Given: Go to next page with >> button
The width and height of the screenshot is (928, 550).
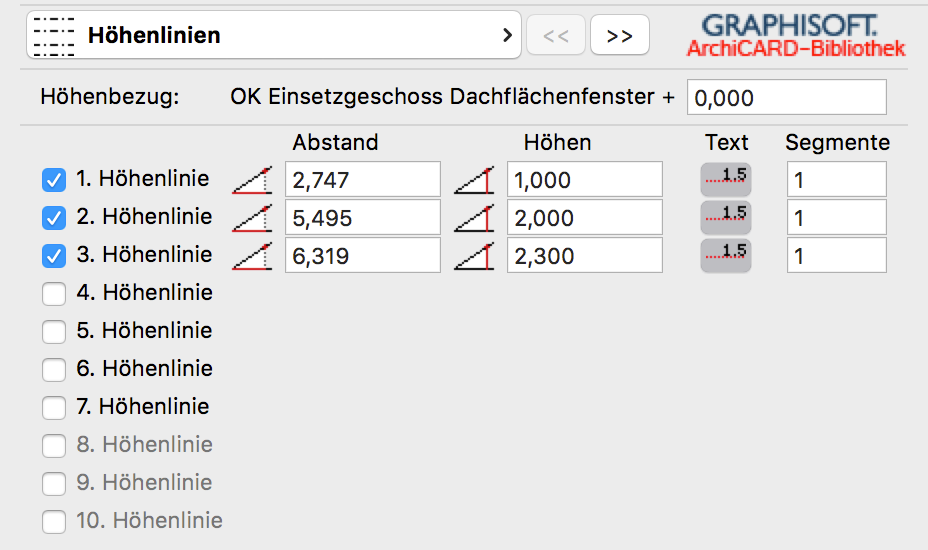Looking at the screenshot, I should pyautogui.click(x=619, y=36).
